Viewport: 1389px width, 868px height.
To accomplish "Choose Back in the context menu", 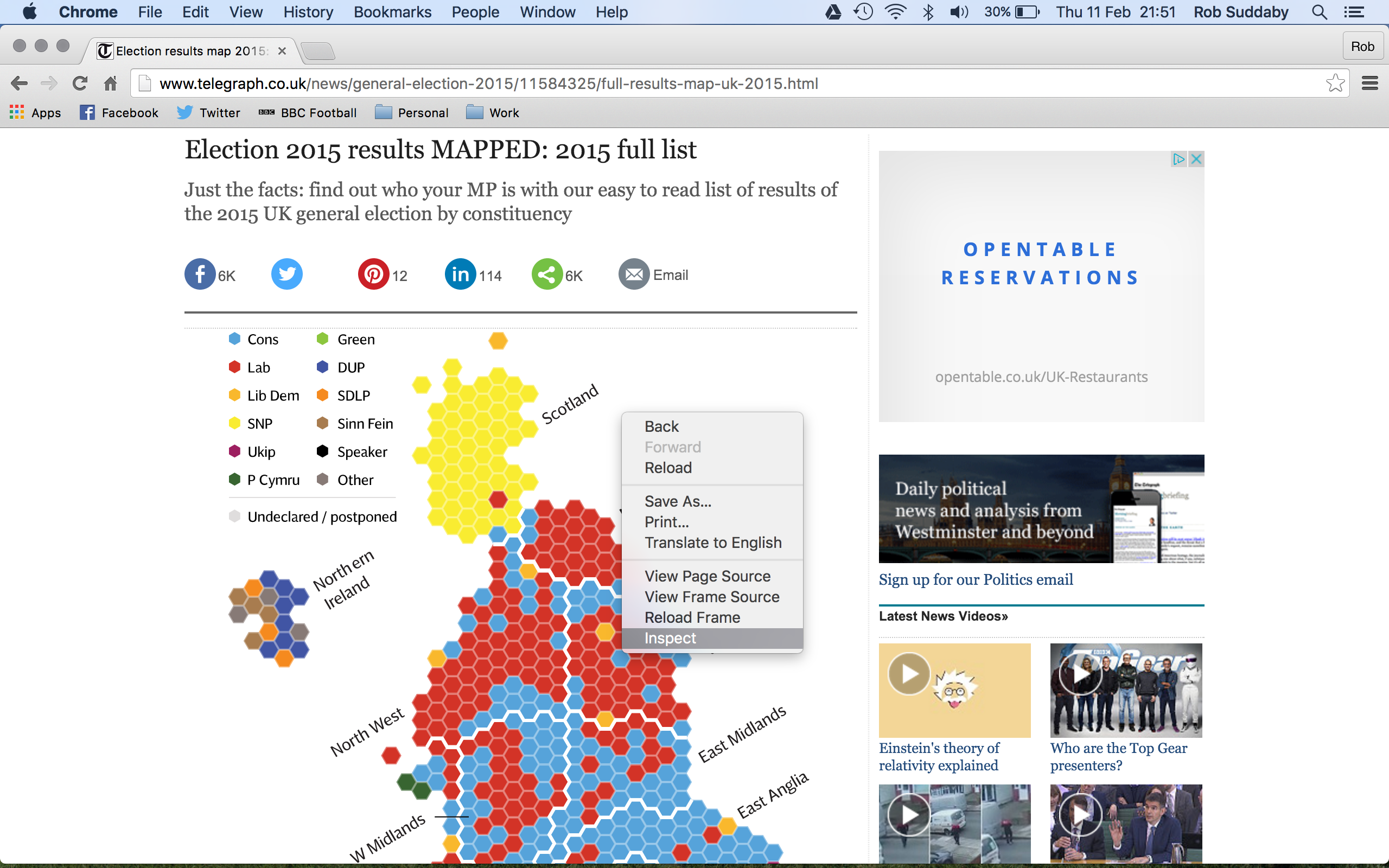I will (x=712, y=426).
